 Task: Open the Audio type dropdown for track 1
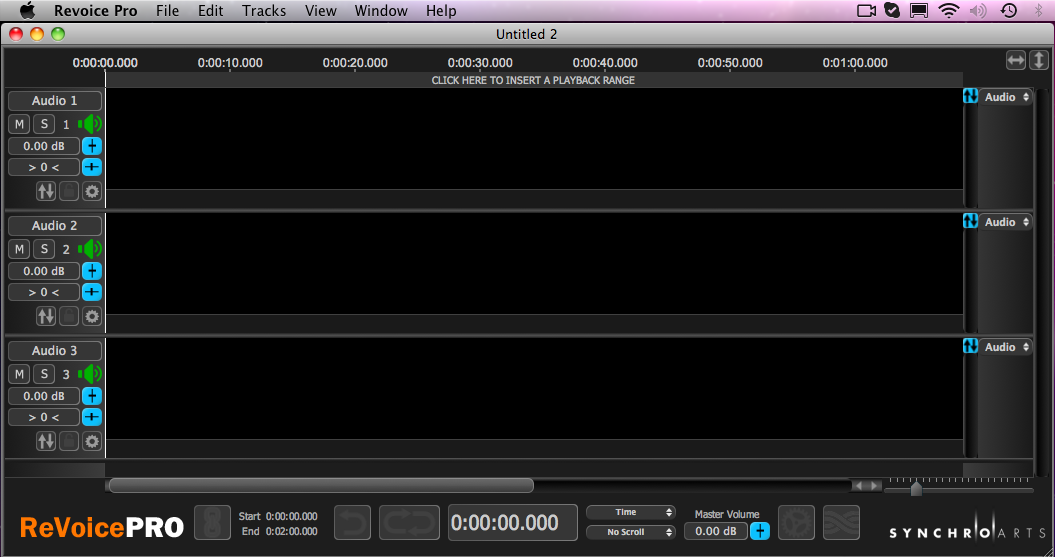point(1006,97)
